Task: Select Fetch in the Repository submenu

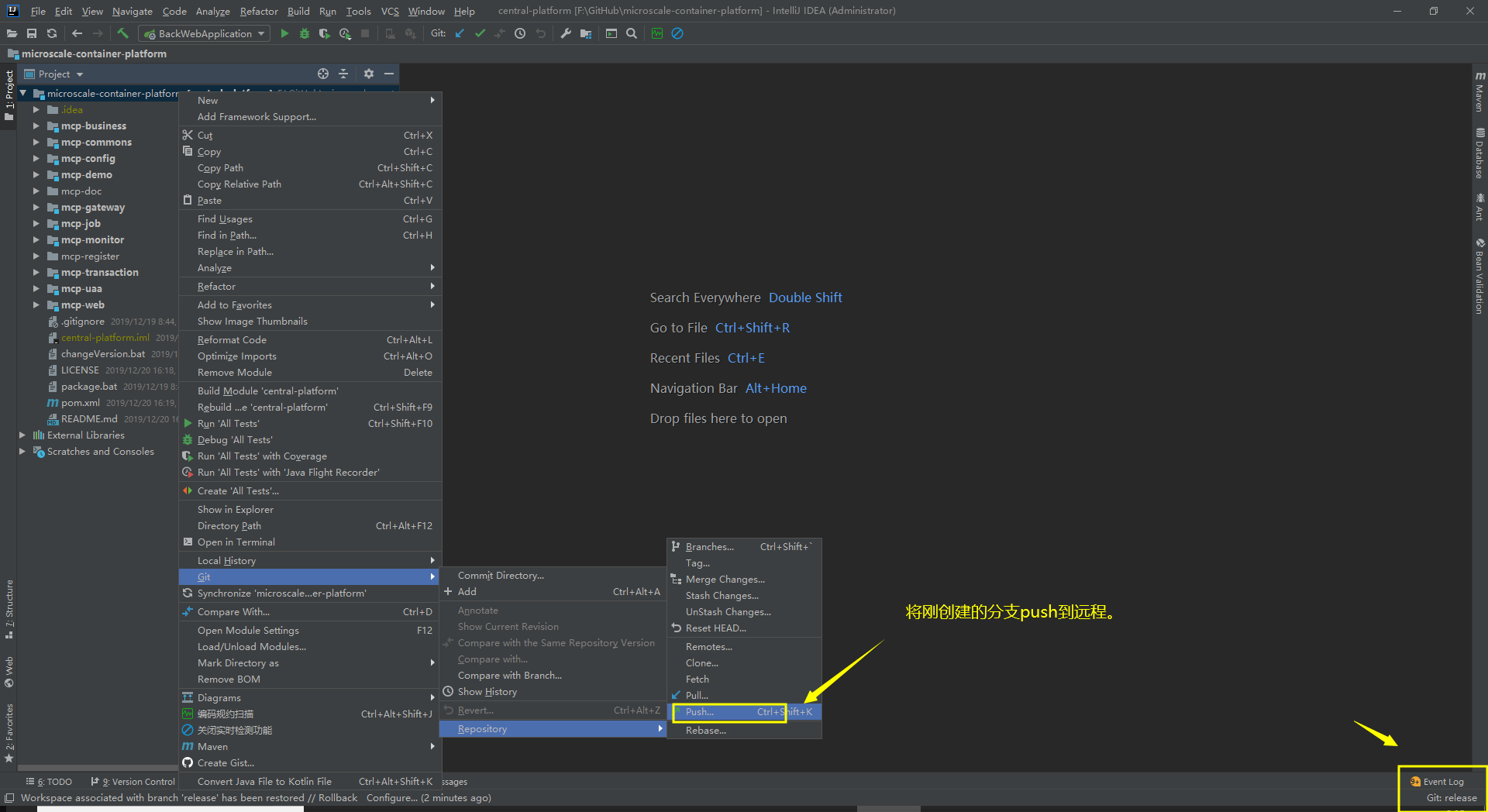Action: (696, 679)
